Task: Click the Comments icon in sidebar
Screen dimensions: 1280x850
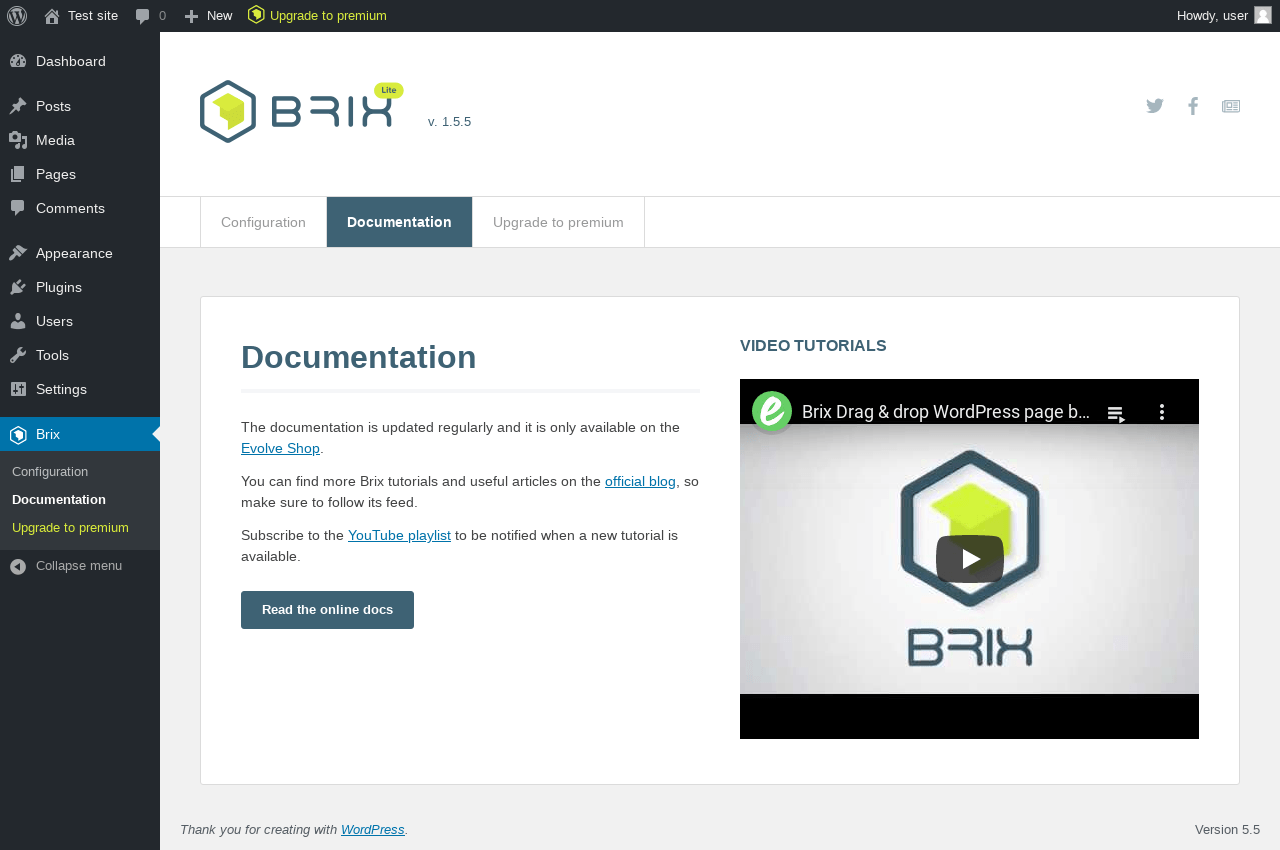Action: pos(18,208)
